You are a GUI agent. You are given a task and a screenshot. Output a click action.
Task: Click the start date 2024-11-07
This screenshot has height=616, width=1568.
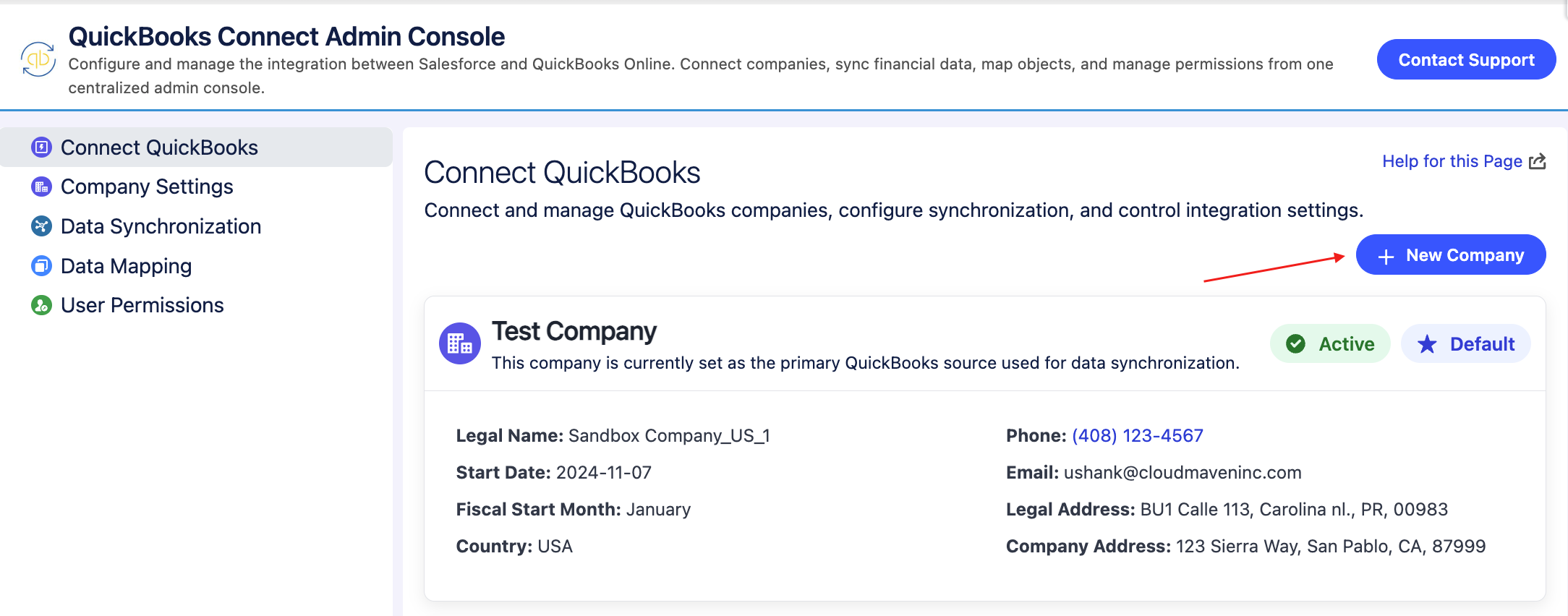(x=604, y=472)
